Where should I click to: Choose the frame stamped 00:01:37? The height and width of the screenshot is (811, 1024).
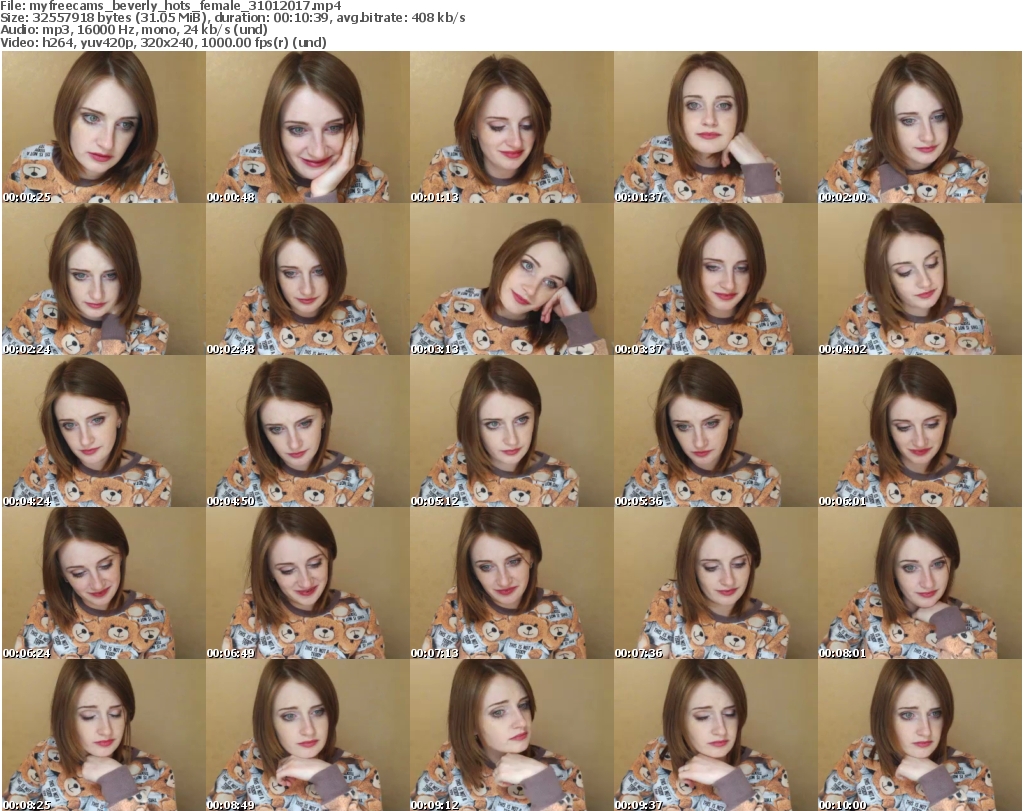click(715, 128)
